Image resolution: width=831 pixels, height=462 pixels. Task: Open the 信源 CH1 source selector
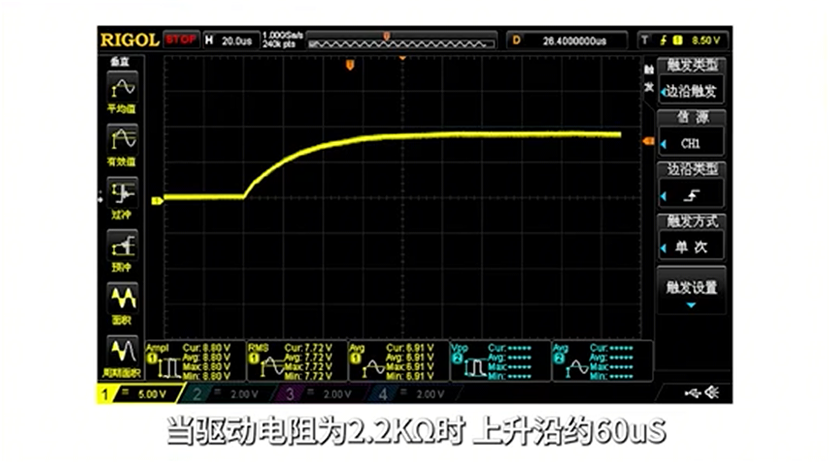point(691,132)
